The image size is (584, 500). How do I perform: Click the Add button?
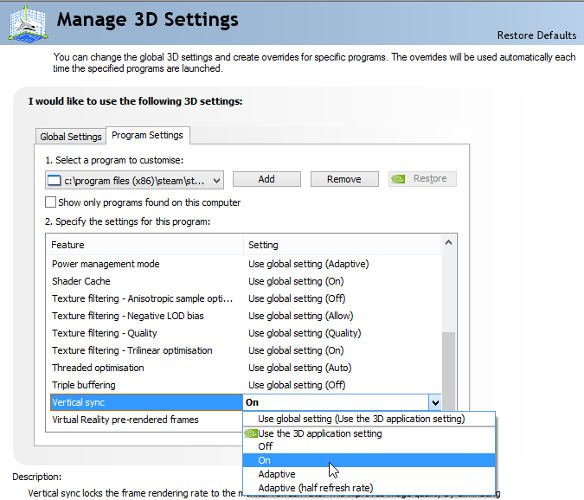click(267, 179)
